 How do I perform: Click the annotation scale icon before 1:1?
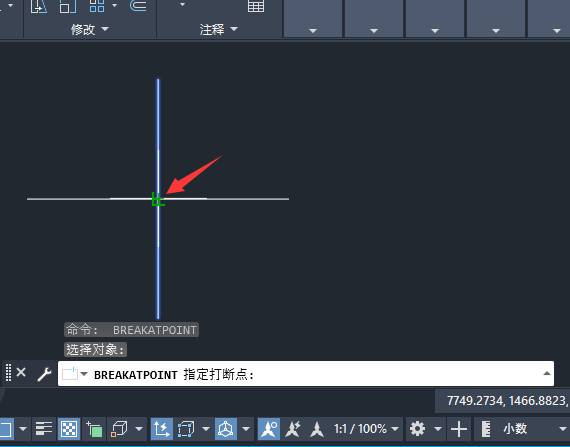[317, 429]
